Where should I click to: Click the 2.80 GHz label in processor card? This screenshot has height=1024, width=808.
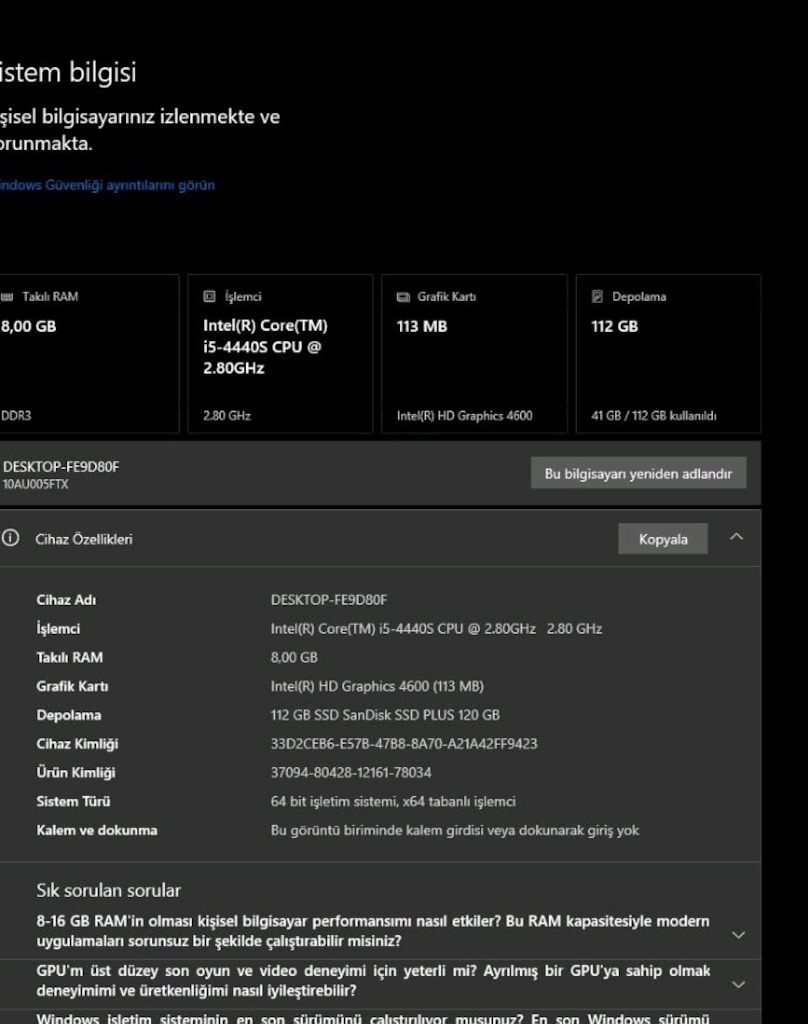click(227, 415)
